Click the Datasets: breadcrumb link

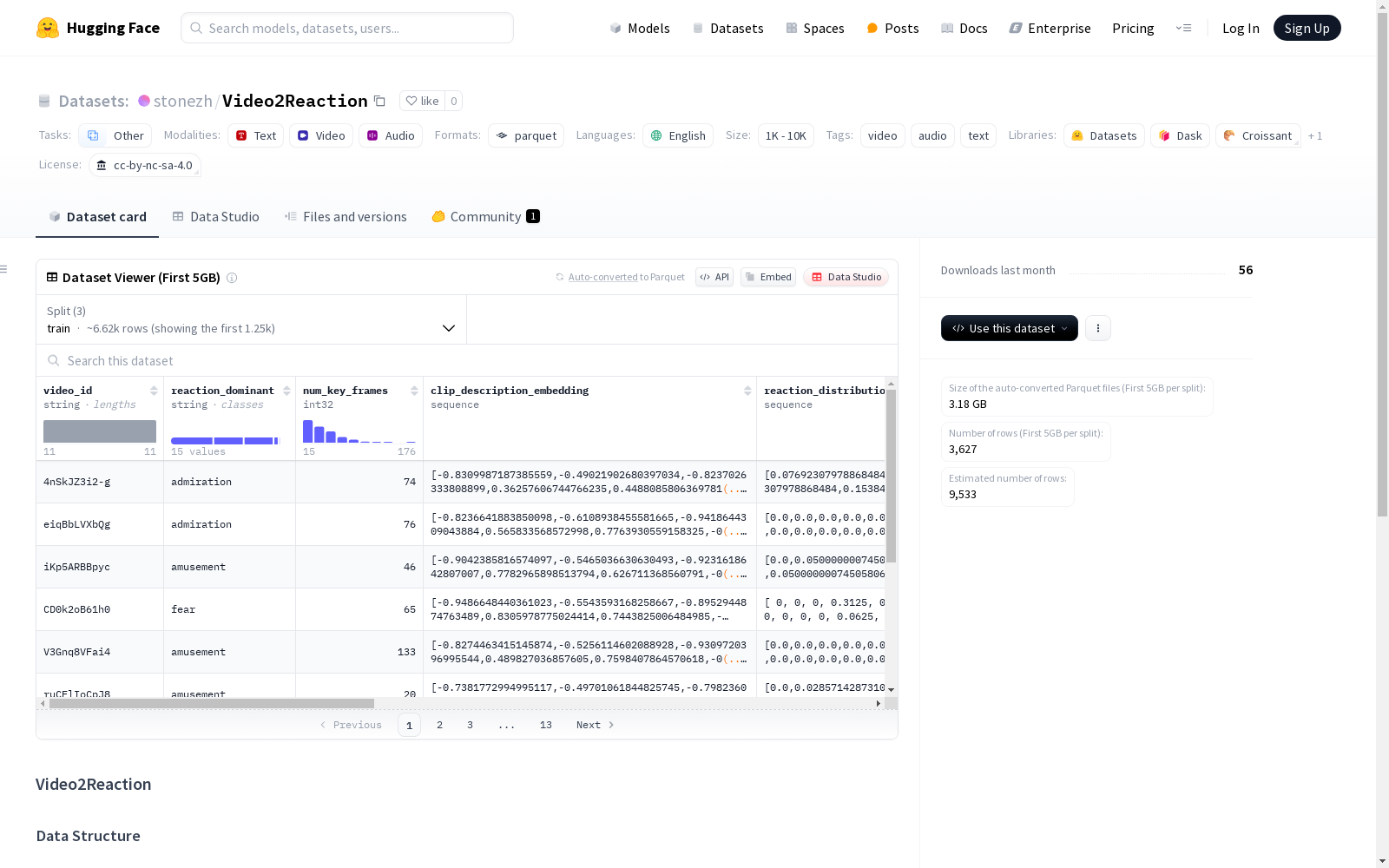click(x=93, y=101)
